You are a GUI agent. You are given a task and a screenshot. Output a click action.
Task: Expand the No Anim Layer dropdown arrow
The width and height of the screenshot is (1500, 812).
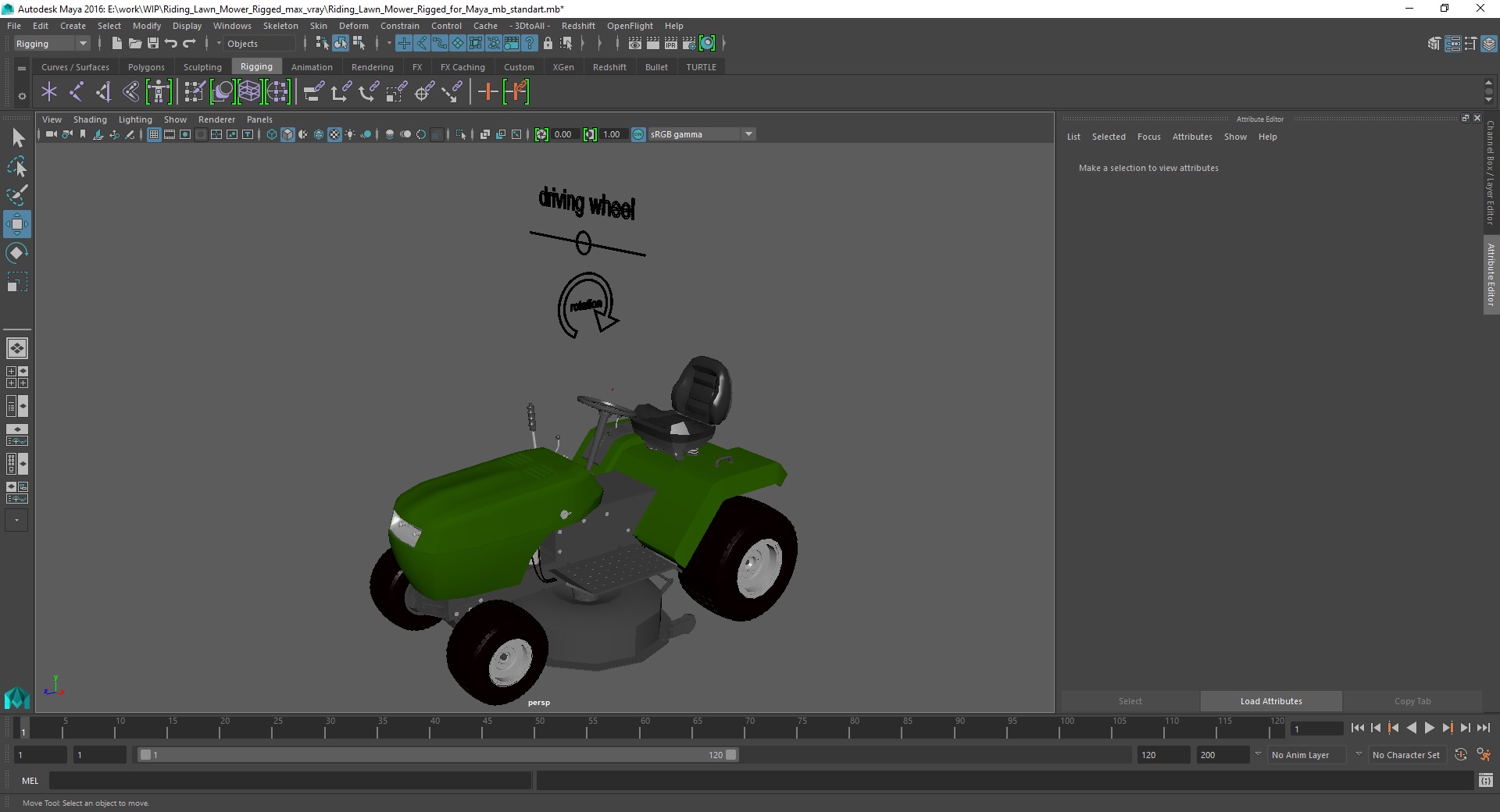(1258, 754)
